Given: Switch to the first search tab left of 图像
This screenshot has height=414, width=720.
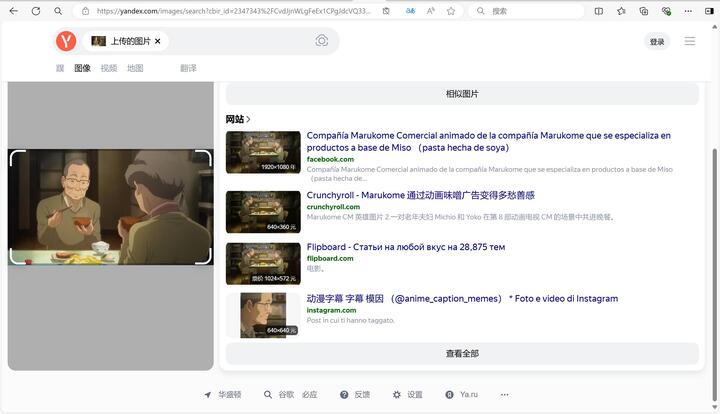Looking at the screenshot, I should pyautogui.click(x=60, y=68).
